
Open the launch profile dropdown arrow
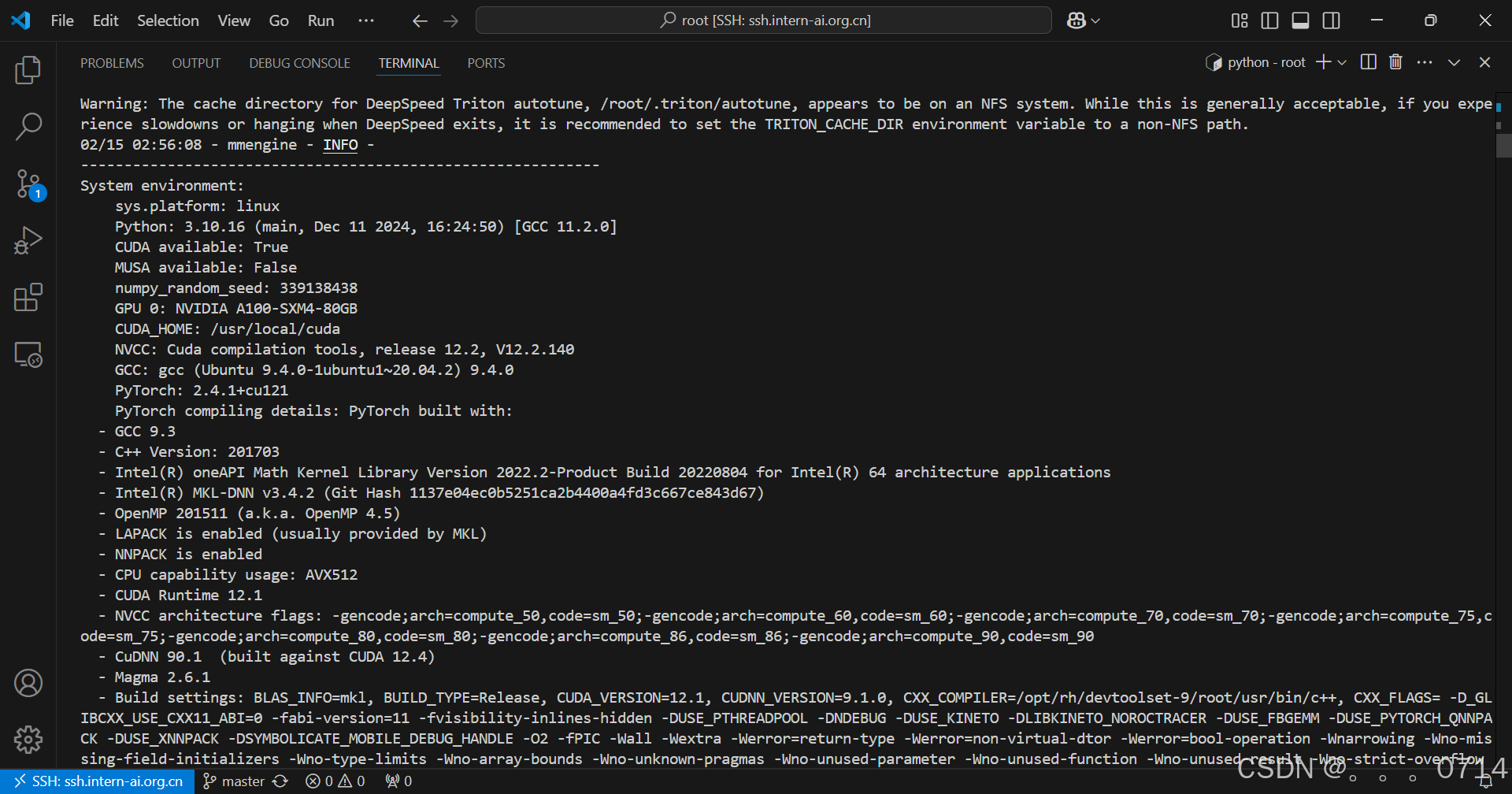click(1342, 62)
